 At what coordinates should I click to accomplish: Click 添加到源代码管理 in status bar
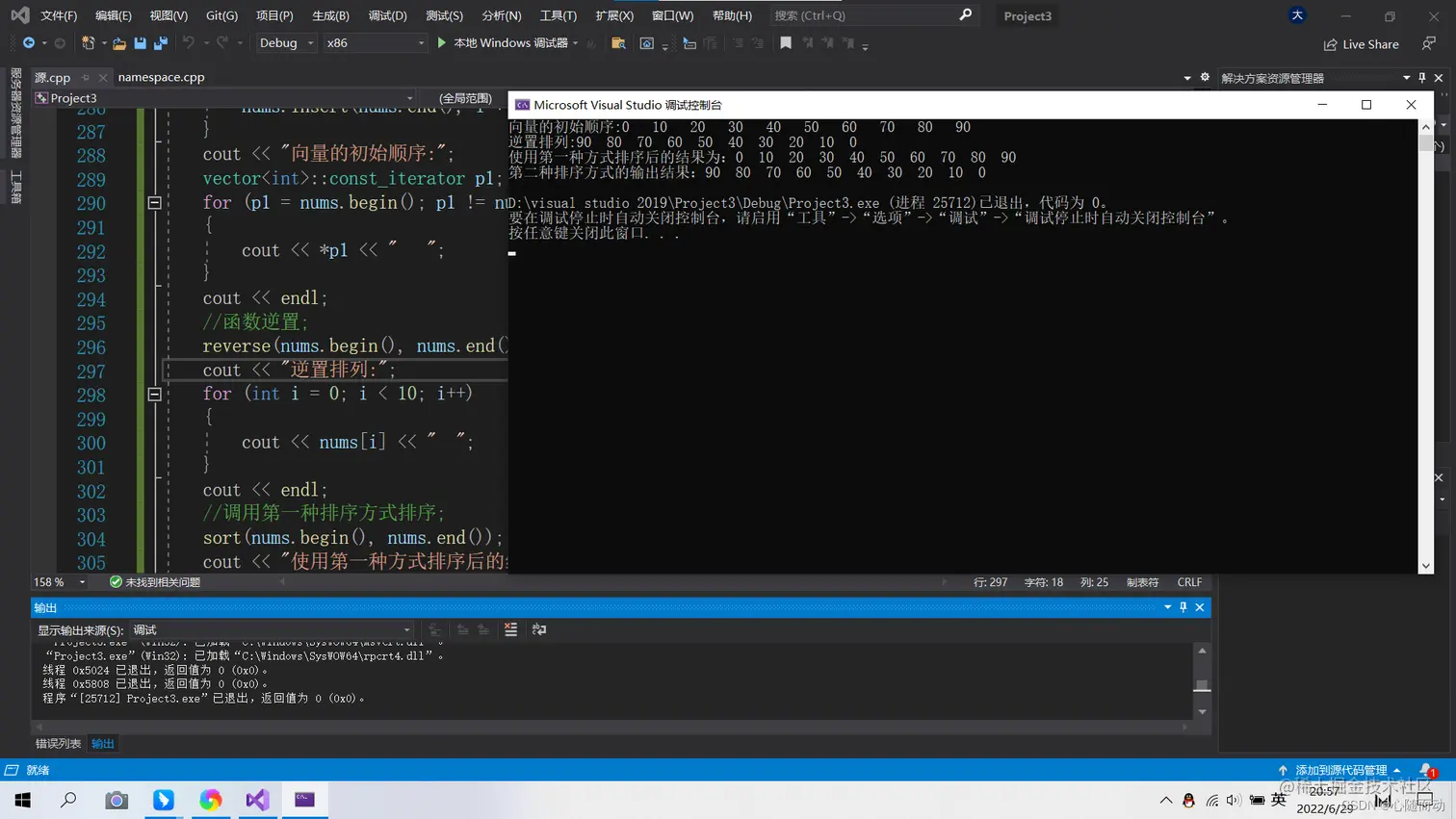click(x=1339, y=770)
